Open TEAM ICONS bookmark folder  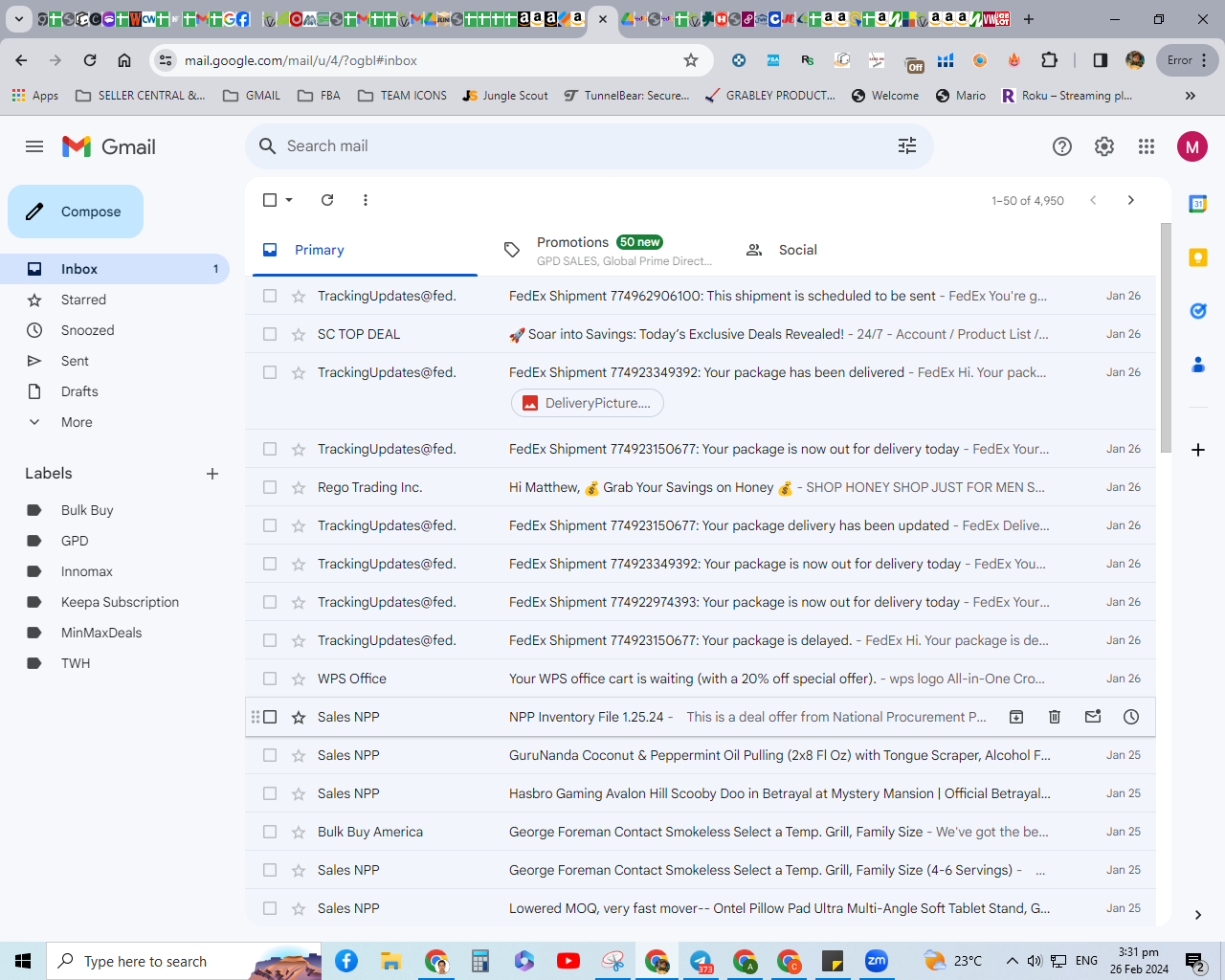402,96
